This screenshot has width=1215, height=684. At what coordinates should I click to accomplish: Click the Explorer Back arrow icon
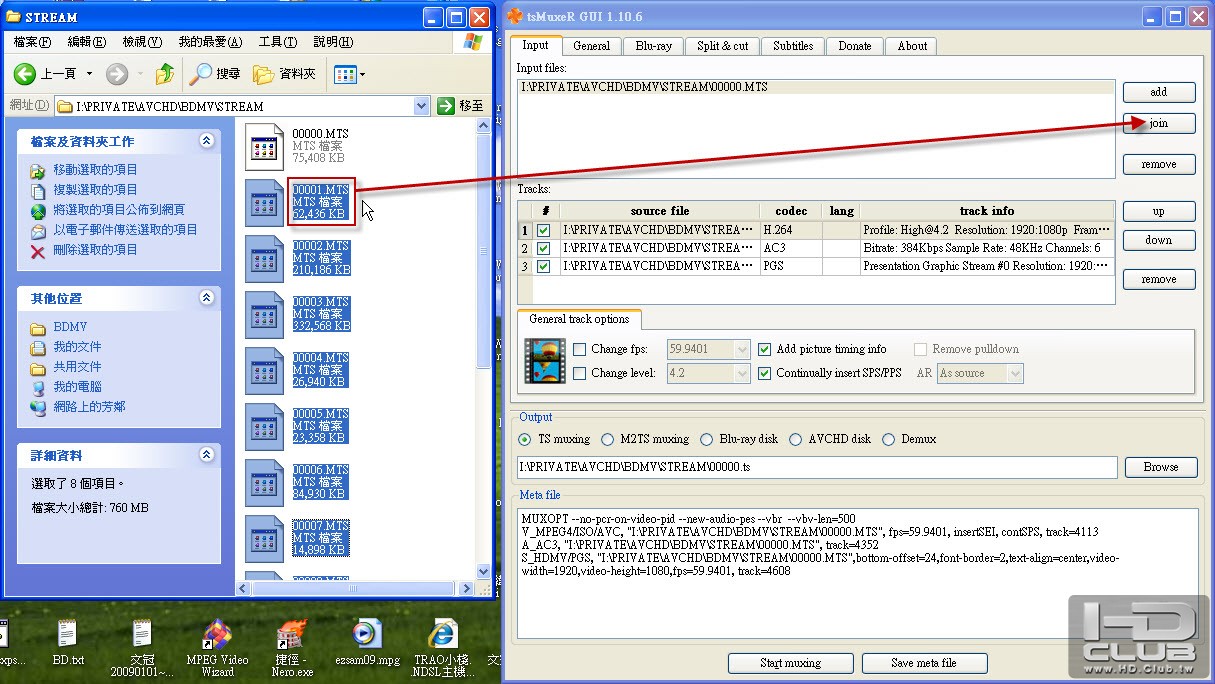click(x=25, y=74)
